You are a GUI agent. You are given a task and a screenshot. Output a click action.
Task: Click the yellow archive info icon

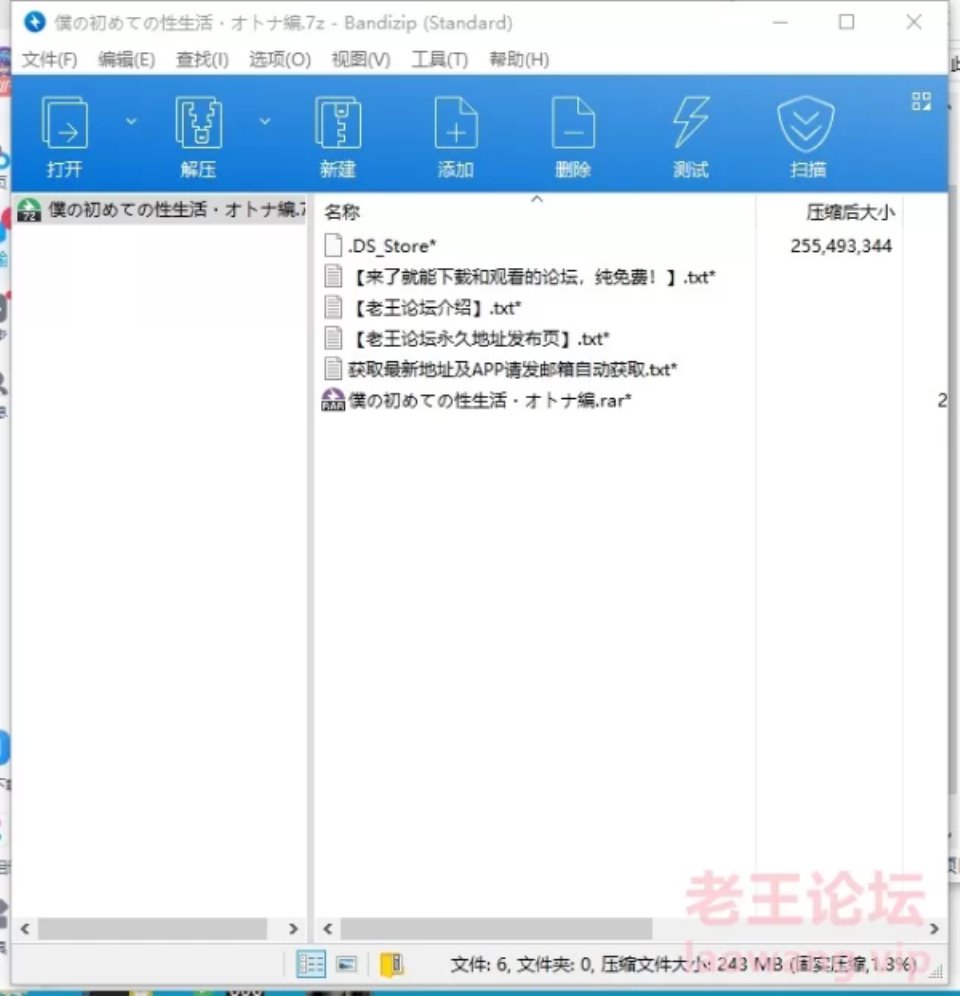pos(391,964)
